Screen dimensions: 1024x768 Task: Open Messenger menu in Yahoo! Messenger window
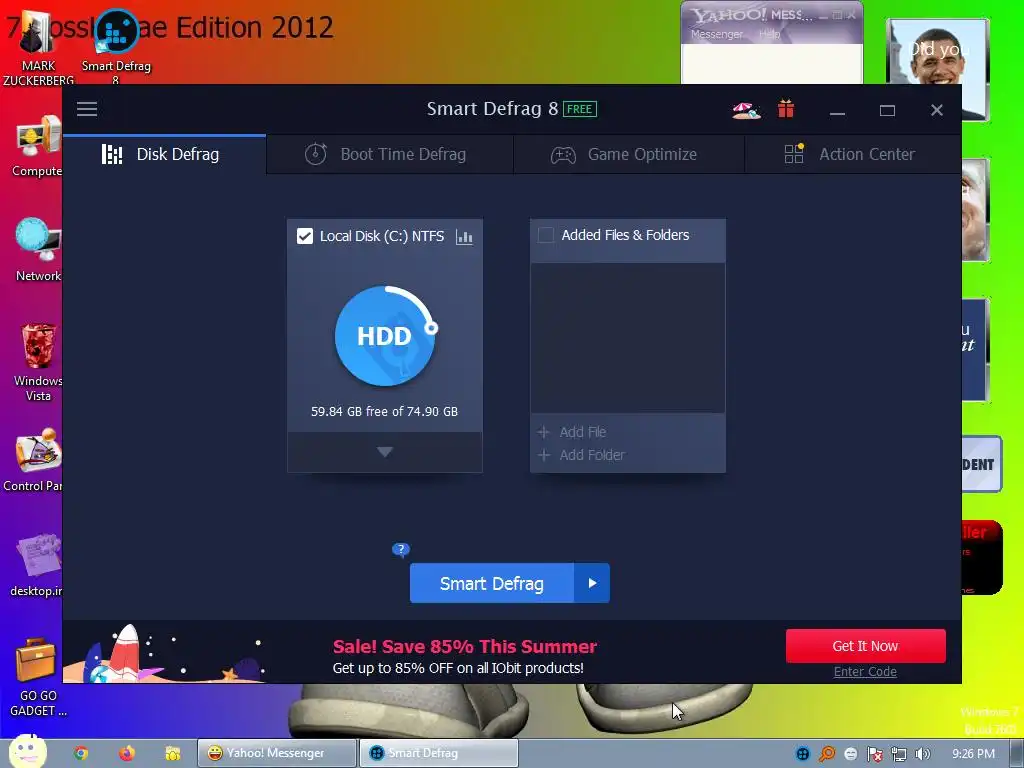pyautogui.click(x=716, y=34)
